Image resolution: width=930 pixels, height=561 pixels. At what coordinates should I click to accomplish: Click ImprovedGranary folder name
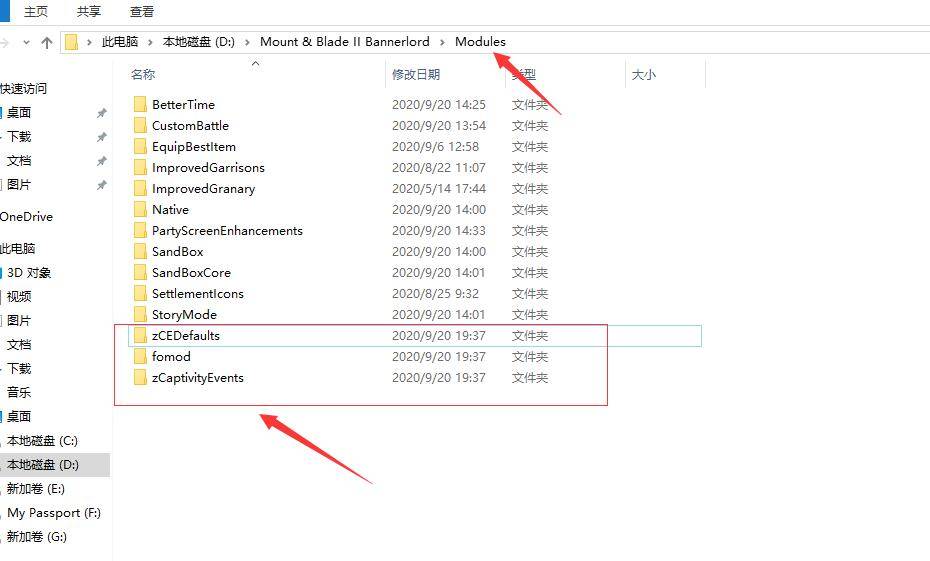[x=203, y=189]
